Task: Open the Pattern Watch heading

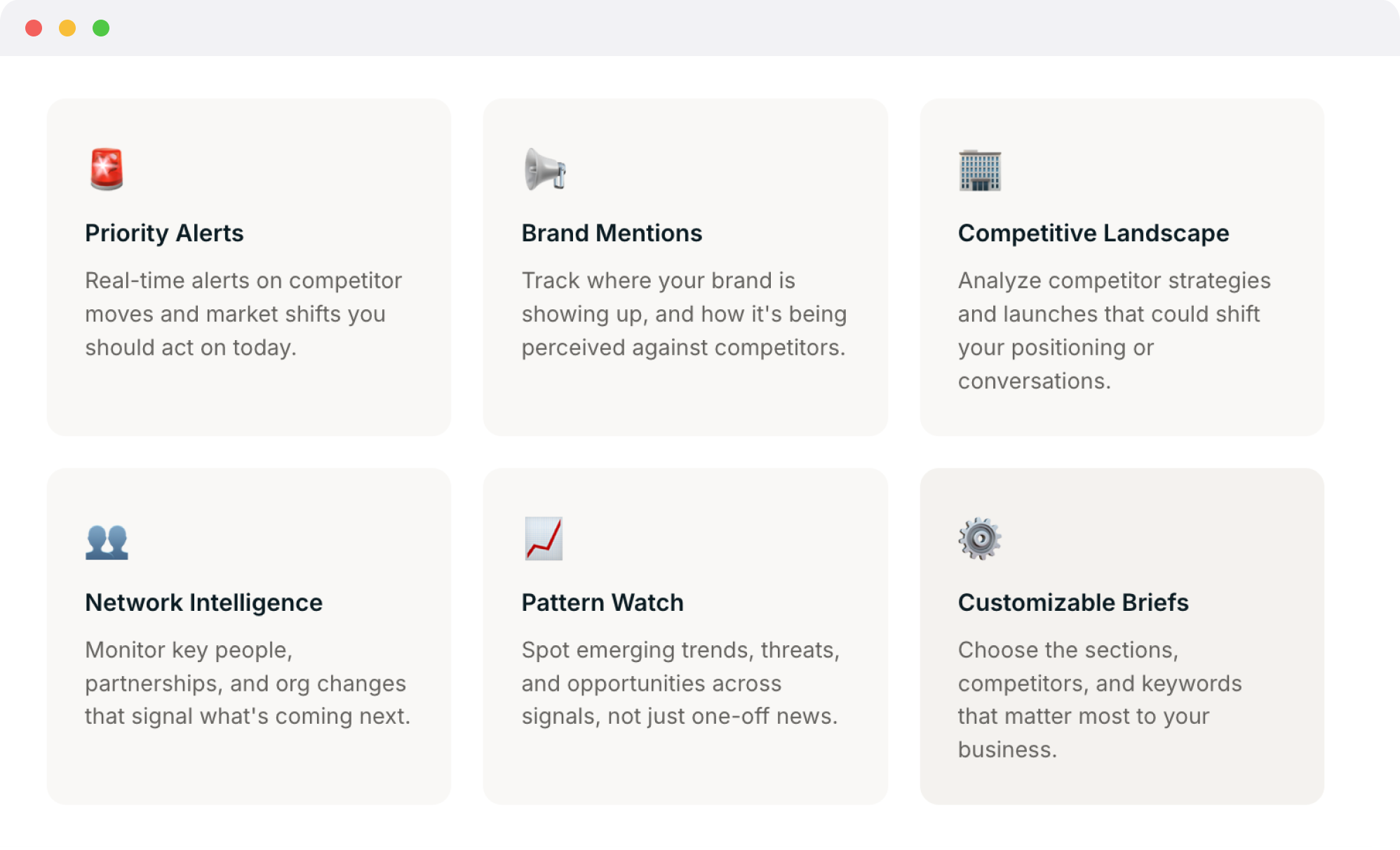Action: (x=603, y=602)
